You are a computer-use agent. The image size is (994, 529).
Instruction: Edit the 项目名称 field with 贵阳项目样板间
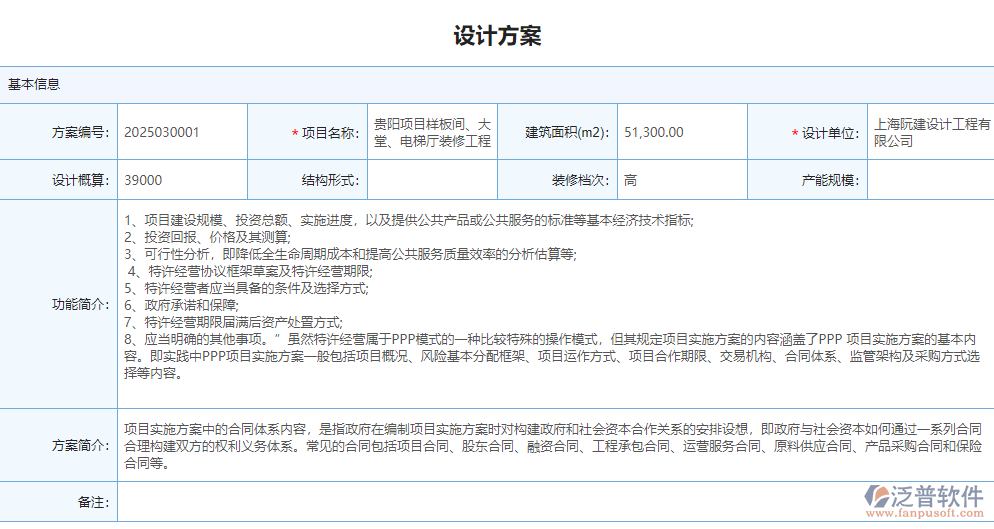pyautogui.click(x=432, y=132)
